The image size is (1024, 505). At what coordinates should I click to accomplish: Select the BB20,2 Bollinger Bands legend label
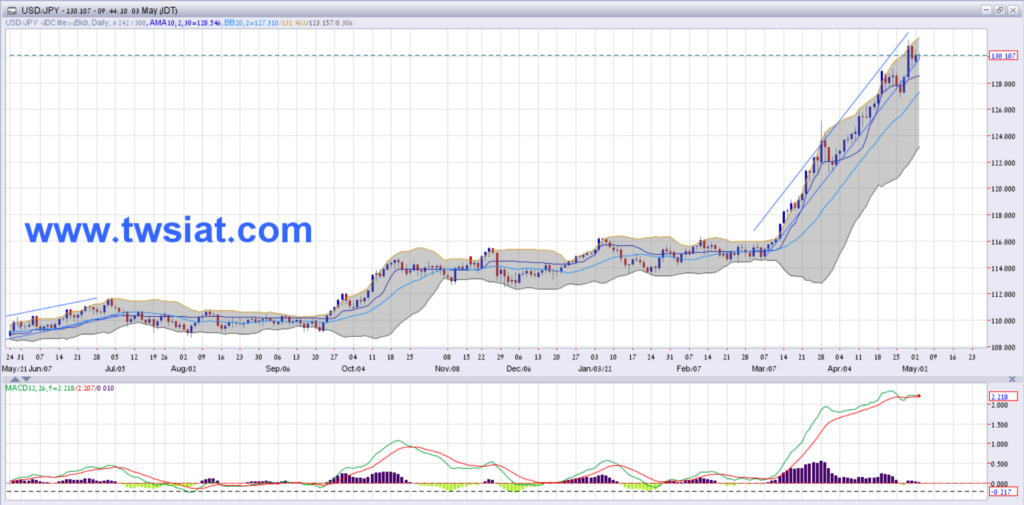[288, 23]
